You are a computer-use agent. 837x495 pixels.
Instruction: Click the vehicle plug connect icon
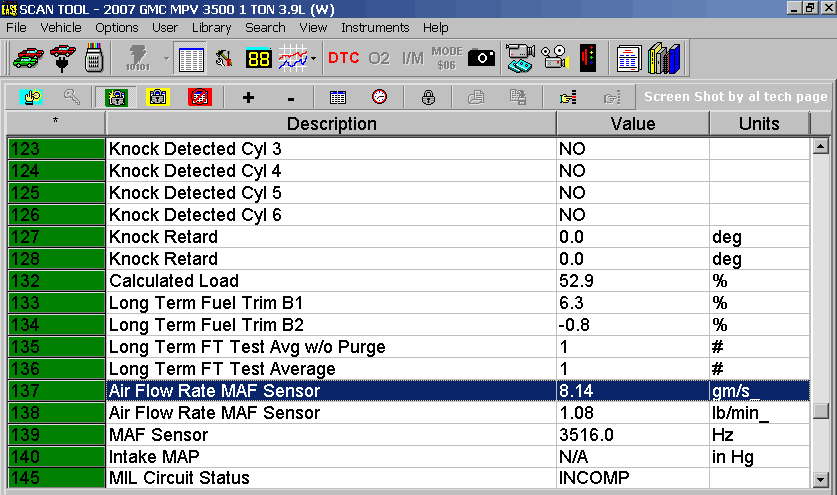click(x=62, y=58)
